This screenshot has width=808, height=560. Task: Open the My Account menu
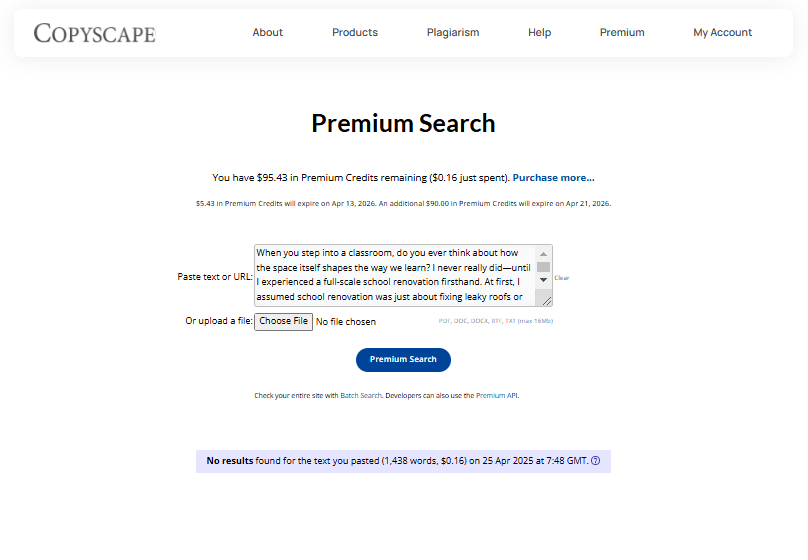tap(722, 32)
